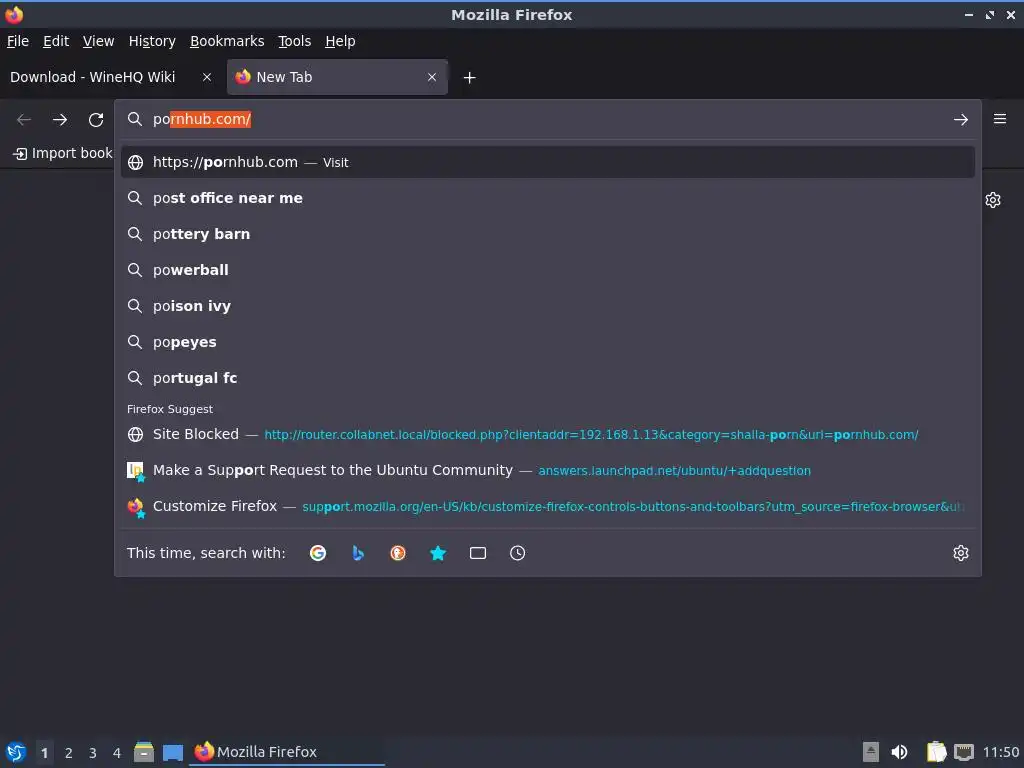Select Mozilla Firefox in the taskbar
Image resolution: width=1024 pixels, height=768 pixels.
pyautogui.click(x=287, y=752)
